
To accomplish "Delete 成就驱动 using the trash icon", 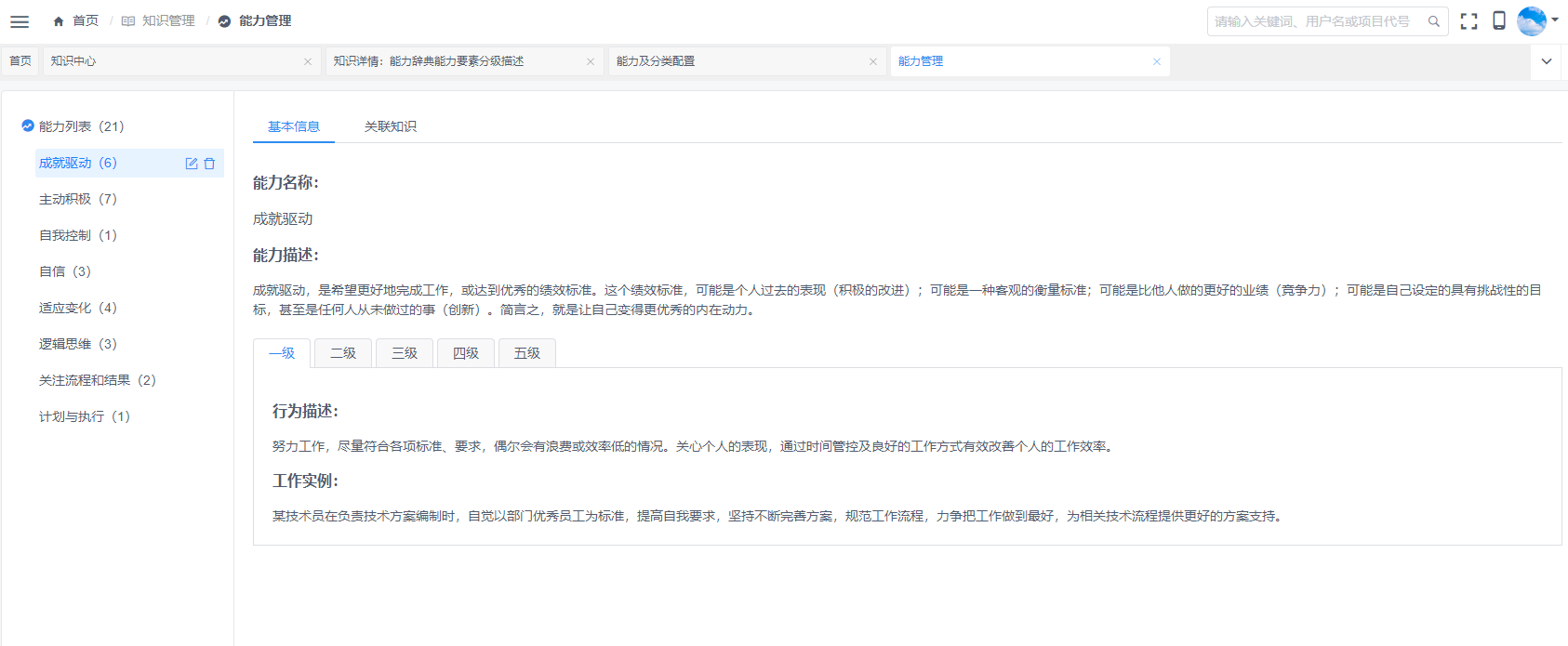I will [209, 164].
